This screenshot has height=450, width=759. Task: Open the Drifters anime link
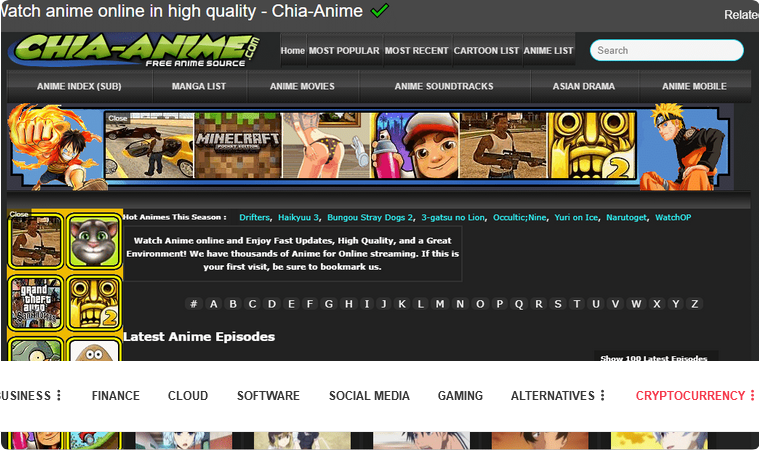[255, 217]
